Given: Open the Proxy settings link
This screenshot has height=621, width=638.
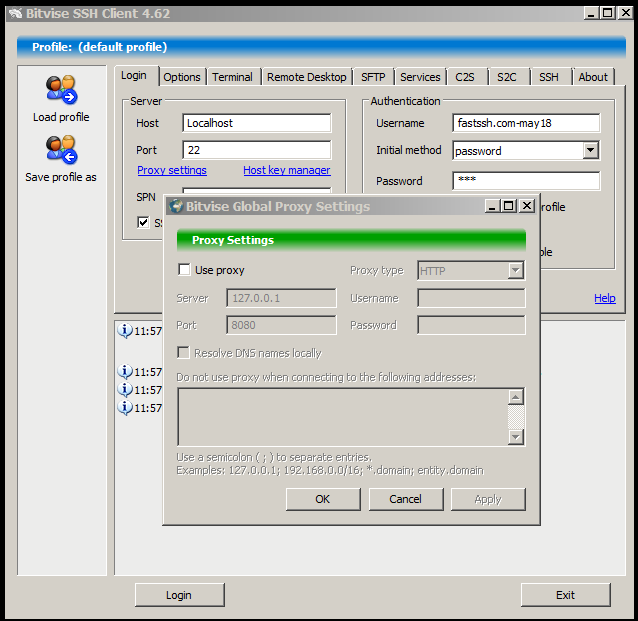Looking at the screenshot, I should [172, 170].
